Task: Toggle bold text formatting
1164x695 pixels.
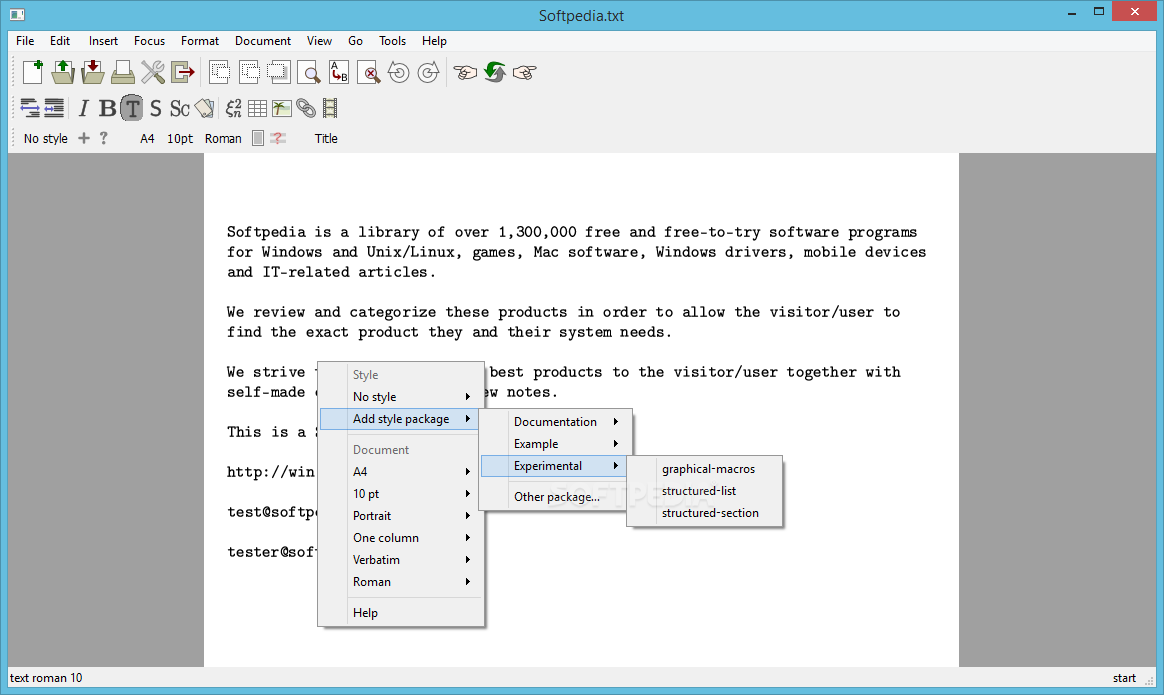Action: (108, 108)
